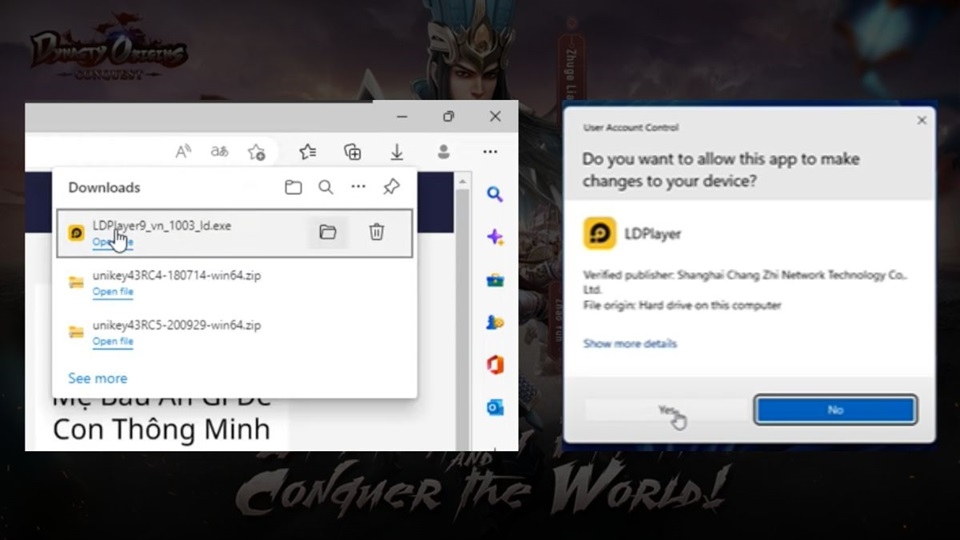Pin the Downloads panel
960x540 pixels.
pyautogui.click(x=391, y=187)
